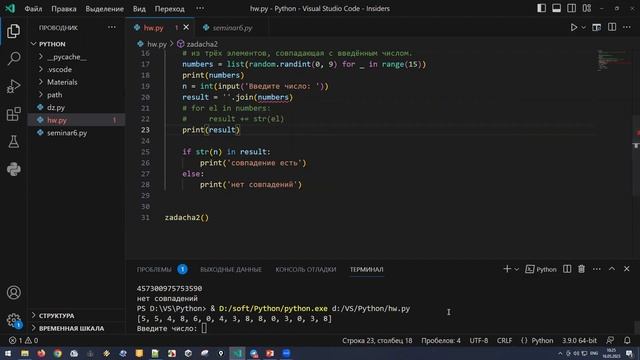
Task: Open Windows Start menu
Action: pos(8,353)
